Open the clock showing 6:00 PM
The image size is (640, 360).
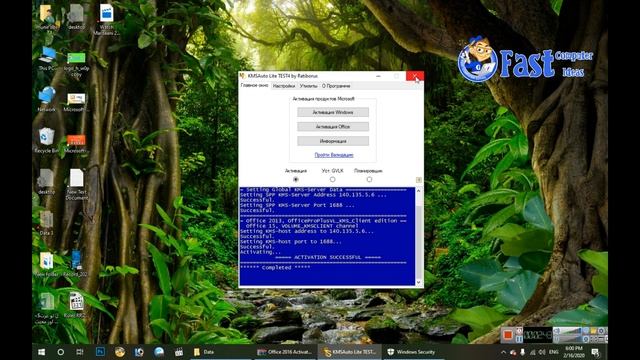(x=574, y=352)
